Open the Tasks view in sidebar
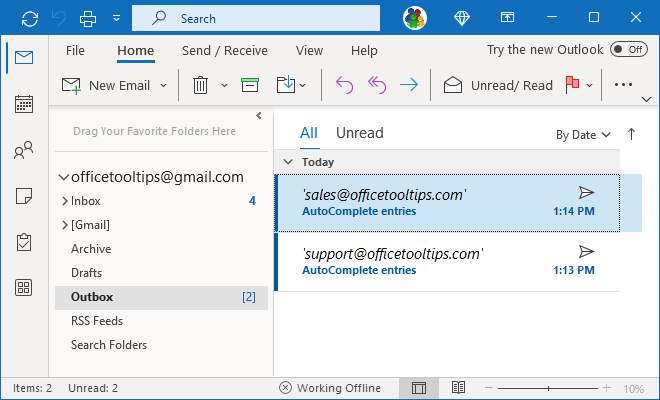The width and height of the screenshot is (660, 400). 24,242
